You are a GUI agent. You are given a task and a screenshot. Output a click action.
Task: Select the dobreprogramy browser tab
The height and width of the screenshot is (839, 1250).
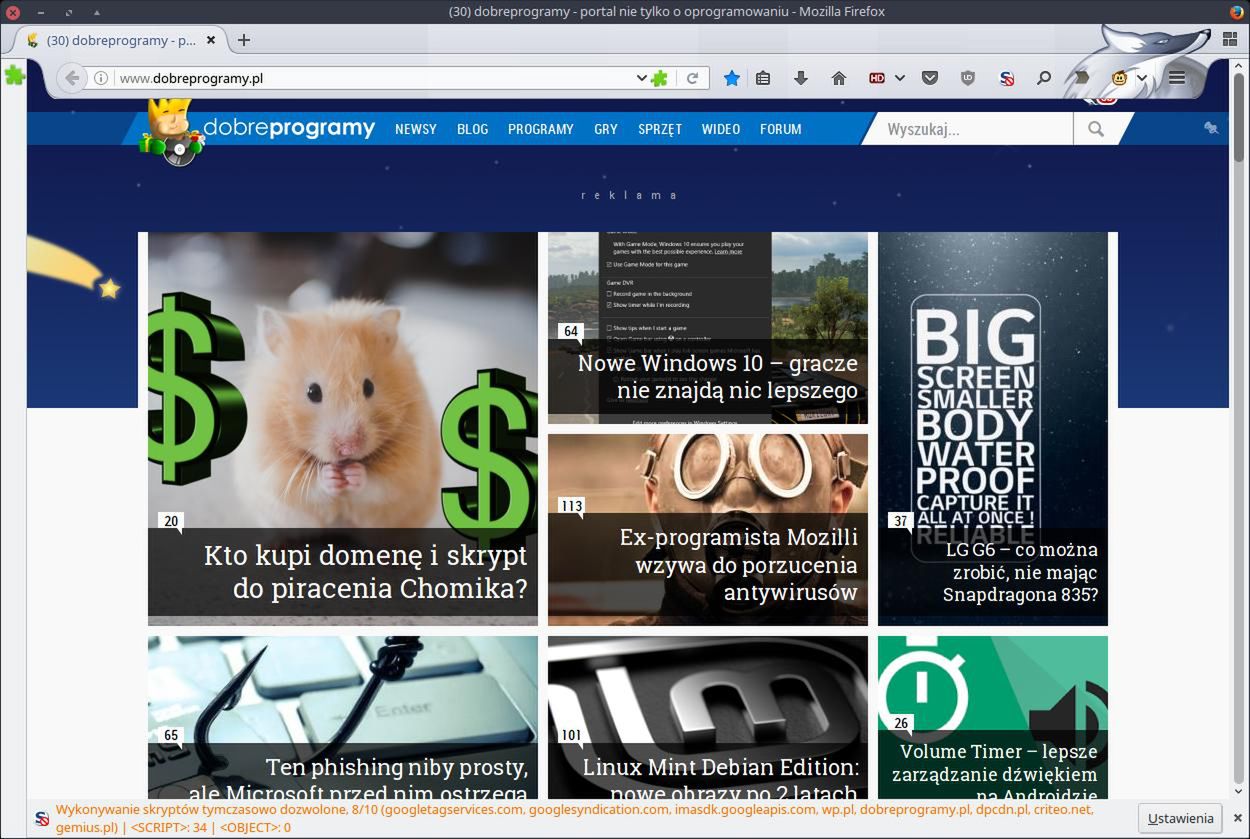point(120,40)
